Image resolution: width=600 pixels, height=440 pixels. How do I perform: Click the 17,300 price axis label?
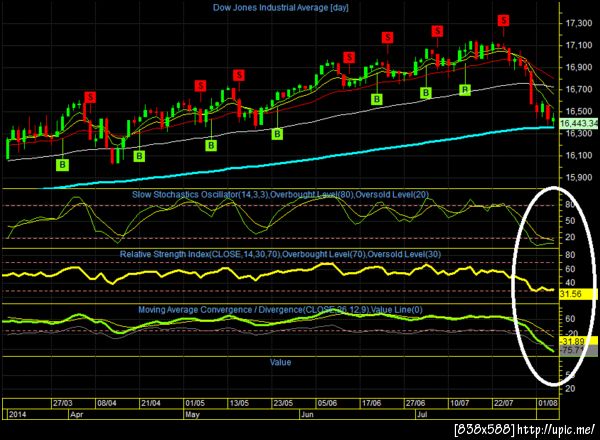click(579, 23)
